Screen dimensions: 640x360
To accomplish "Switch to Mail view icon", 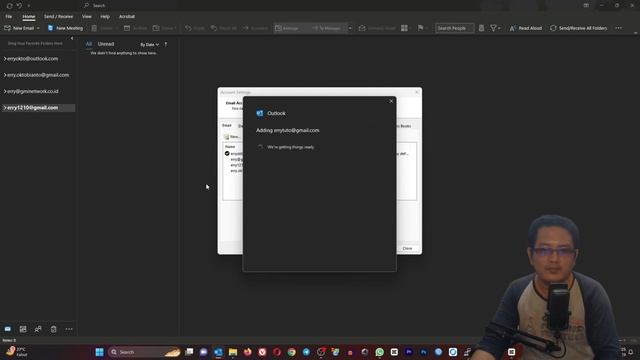I will pos(8,329).
